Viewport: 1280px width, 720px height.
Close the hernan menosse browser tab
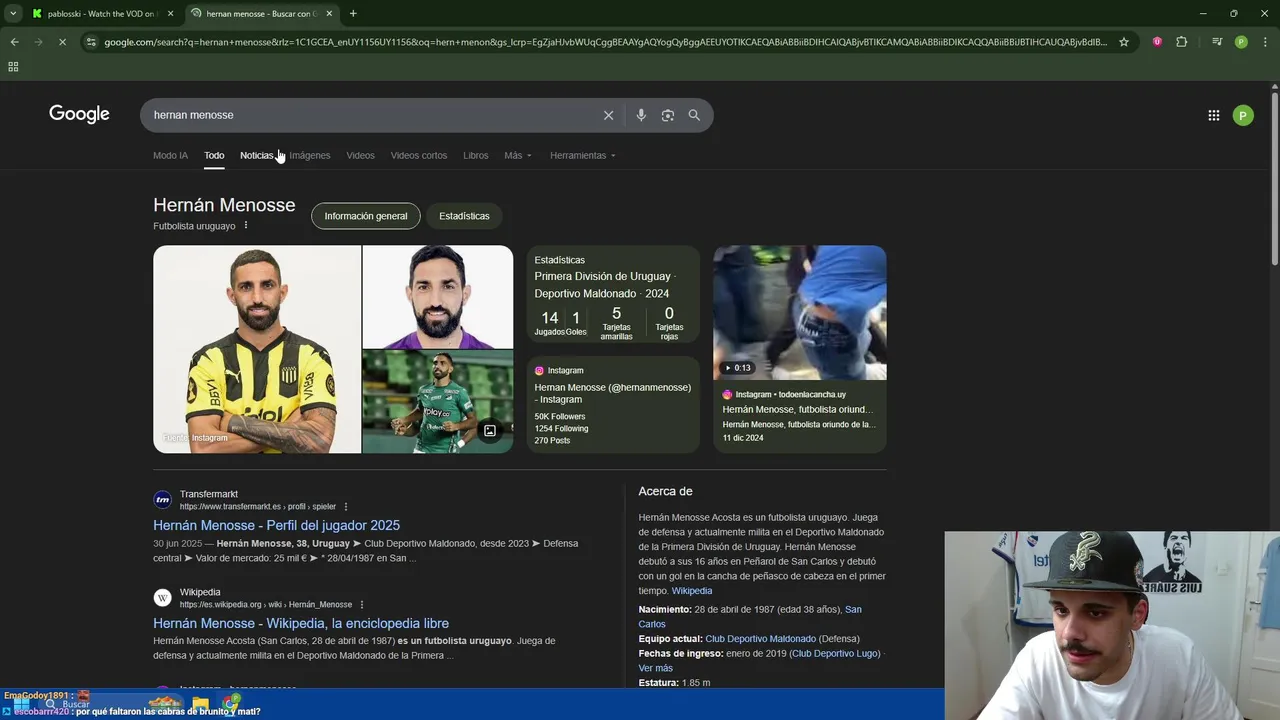coord(329,13)
